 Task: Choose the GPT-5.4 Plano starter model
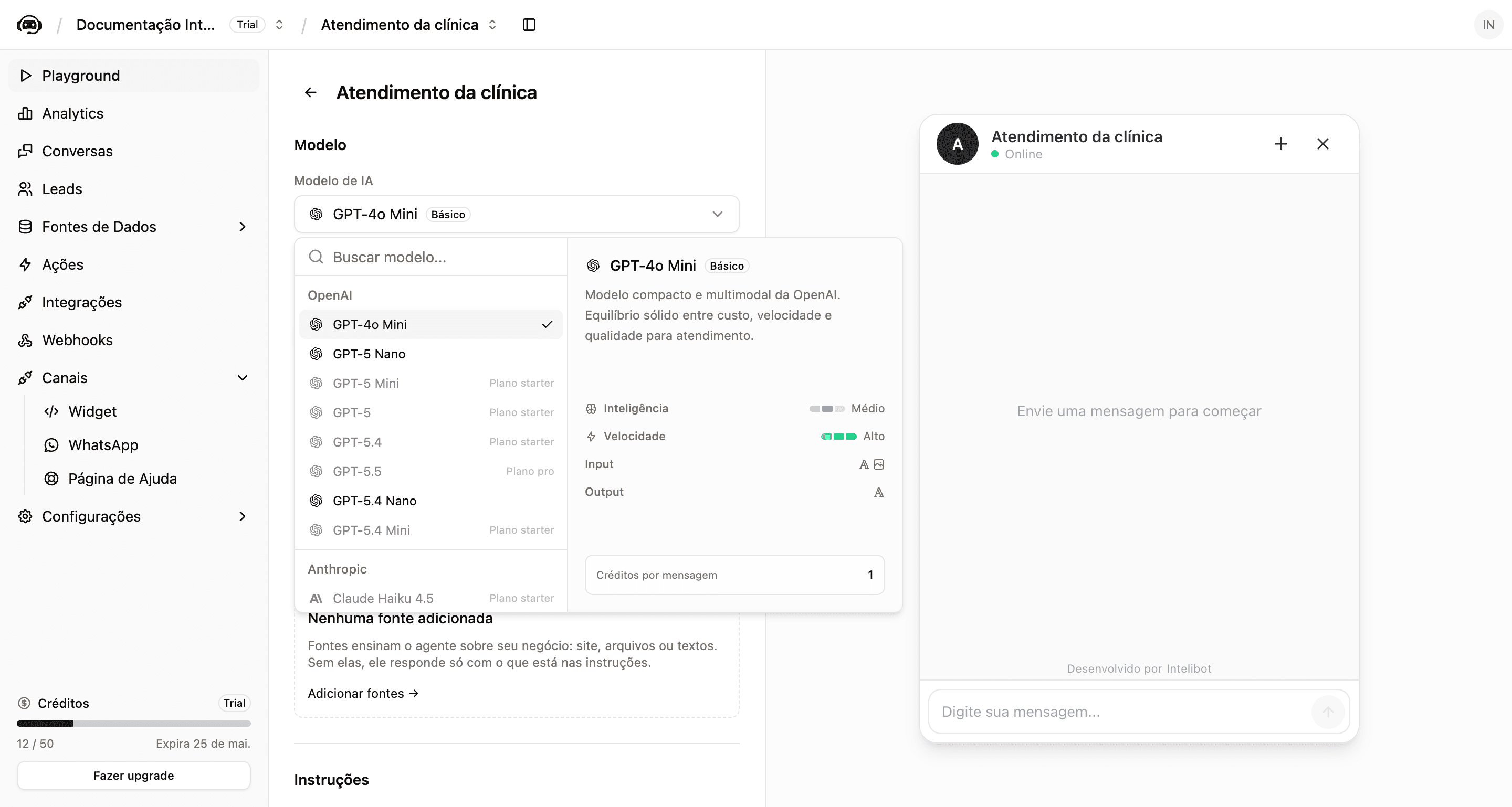(431, 442)
